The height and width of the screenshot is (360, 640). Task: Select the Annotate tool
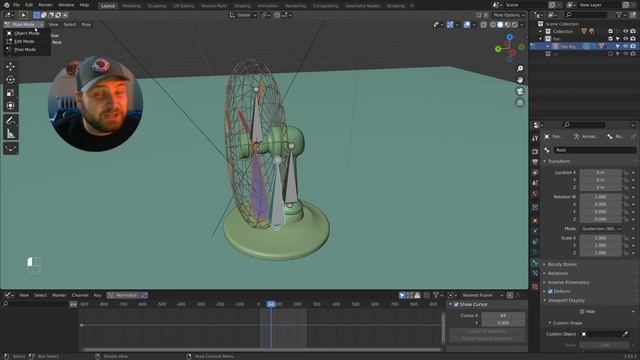11,120
